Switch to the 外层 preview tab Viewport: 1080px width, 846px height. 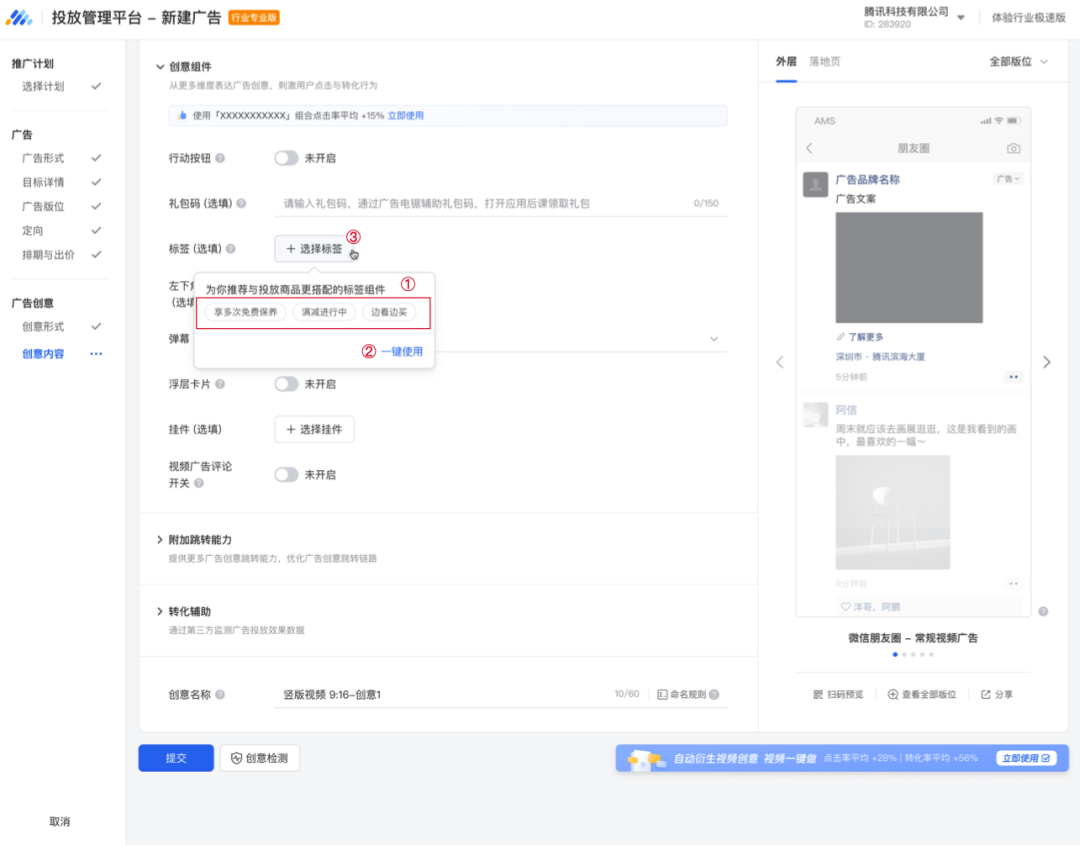[x=786, y=62]
